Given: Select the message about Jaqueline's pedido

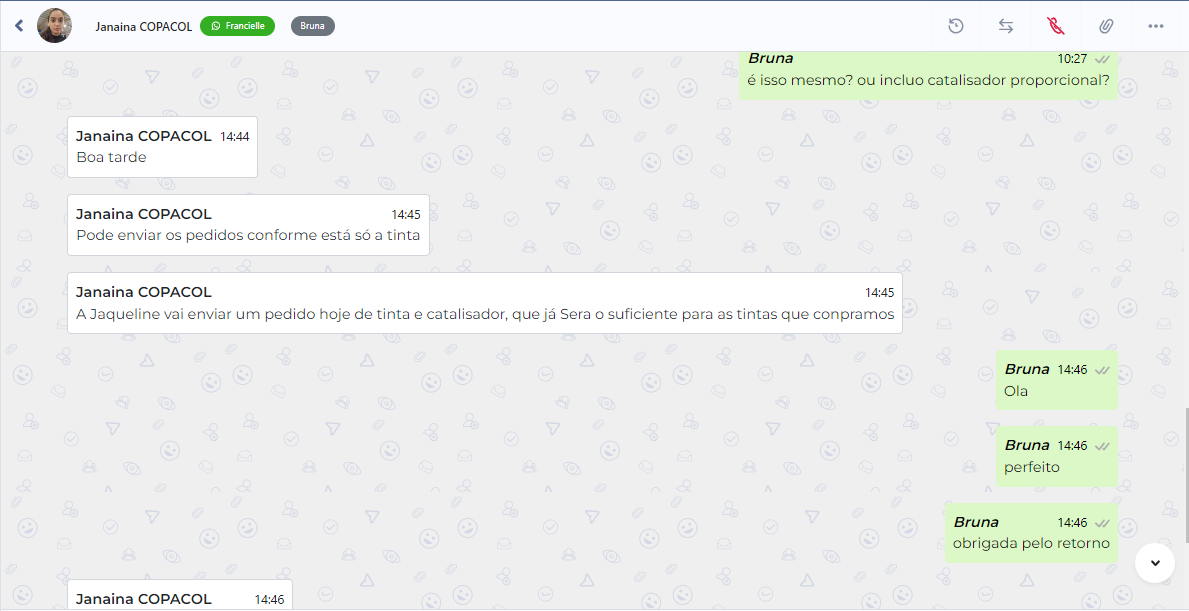Looking at the screenshot, I should pyautogui.click(x=485, y=303).
